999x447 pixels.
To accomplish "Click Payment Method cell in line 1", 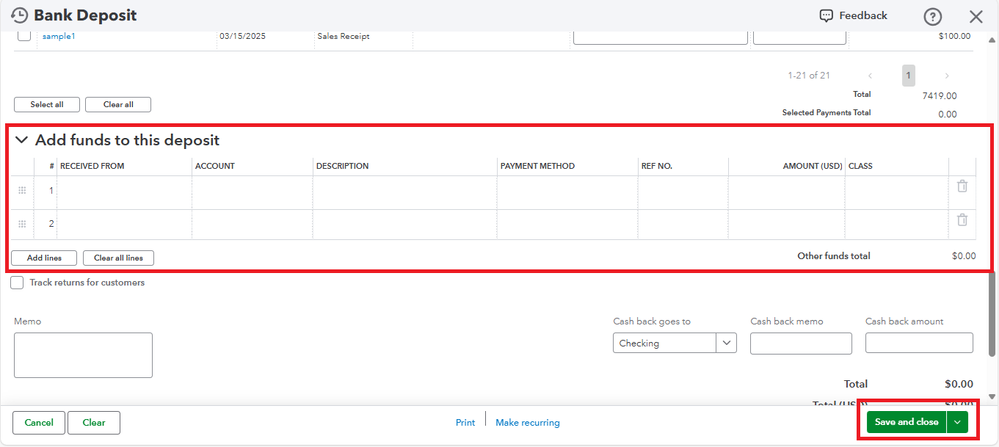I will 567,190.
